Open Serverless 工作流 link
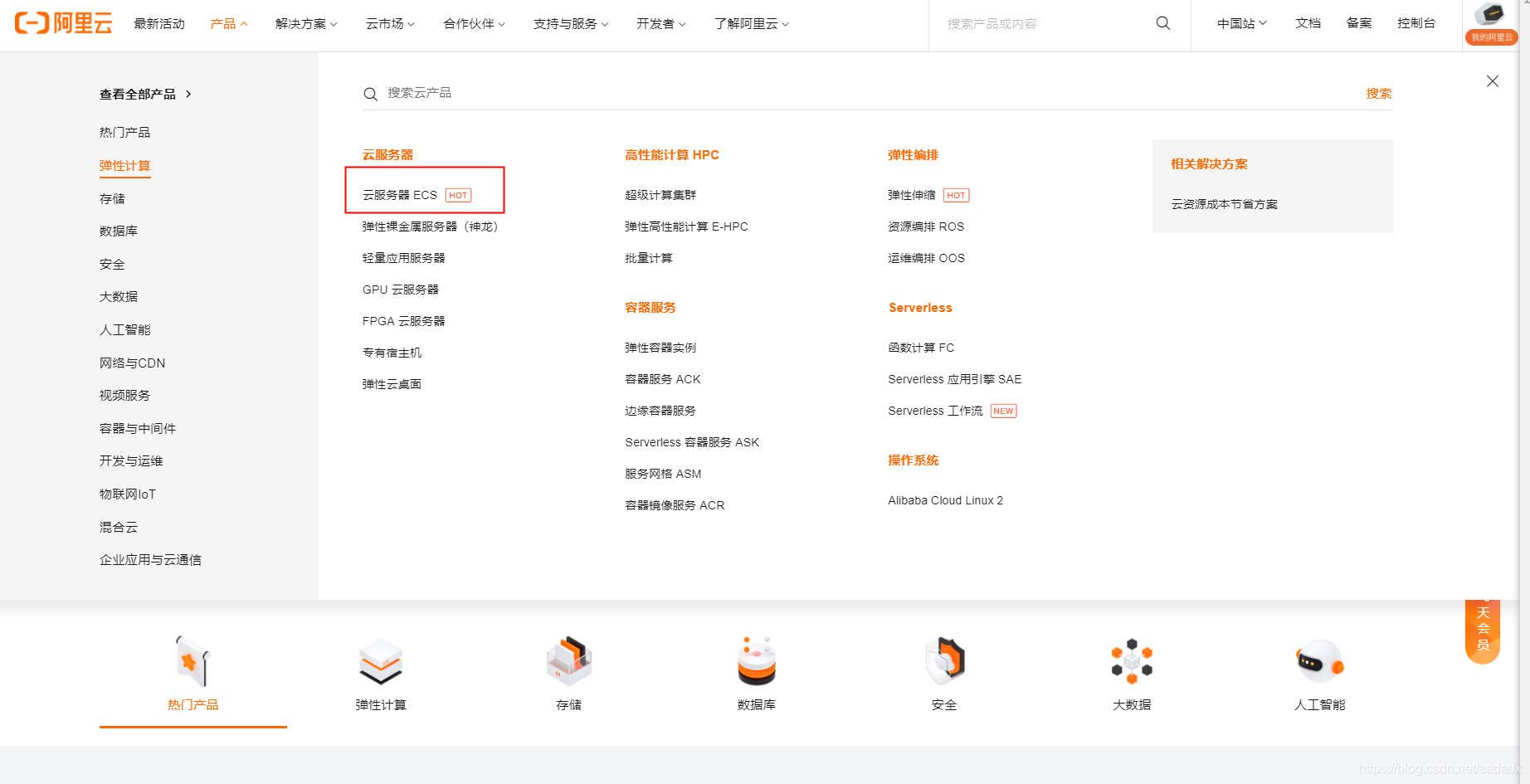This screenshot has width=1530, height=784. click(x=935, y=411)
